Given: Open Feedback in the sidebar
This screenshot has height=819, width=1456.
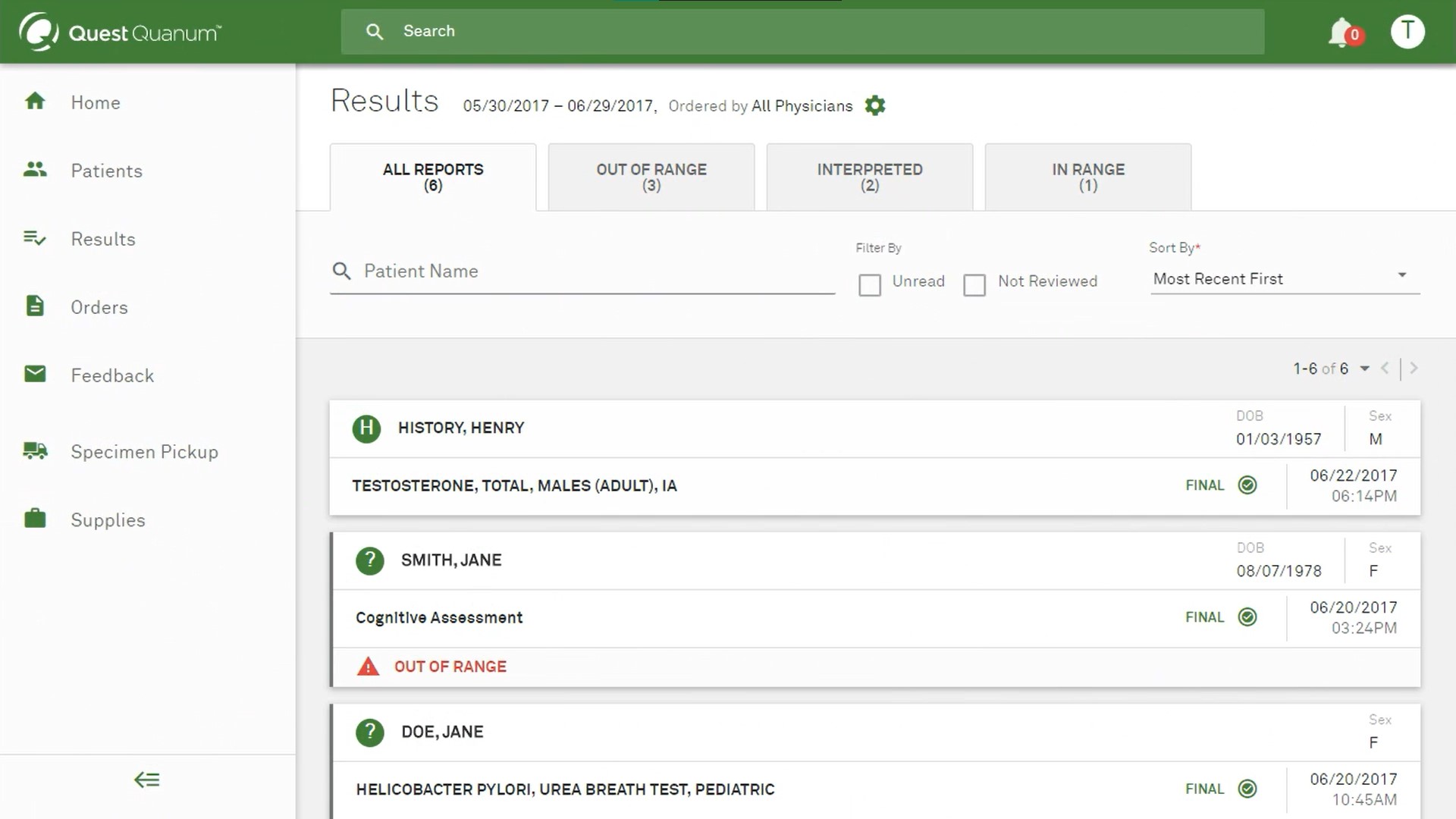Looking at the screenshot, I should pos(112,375).
